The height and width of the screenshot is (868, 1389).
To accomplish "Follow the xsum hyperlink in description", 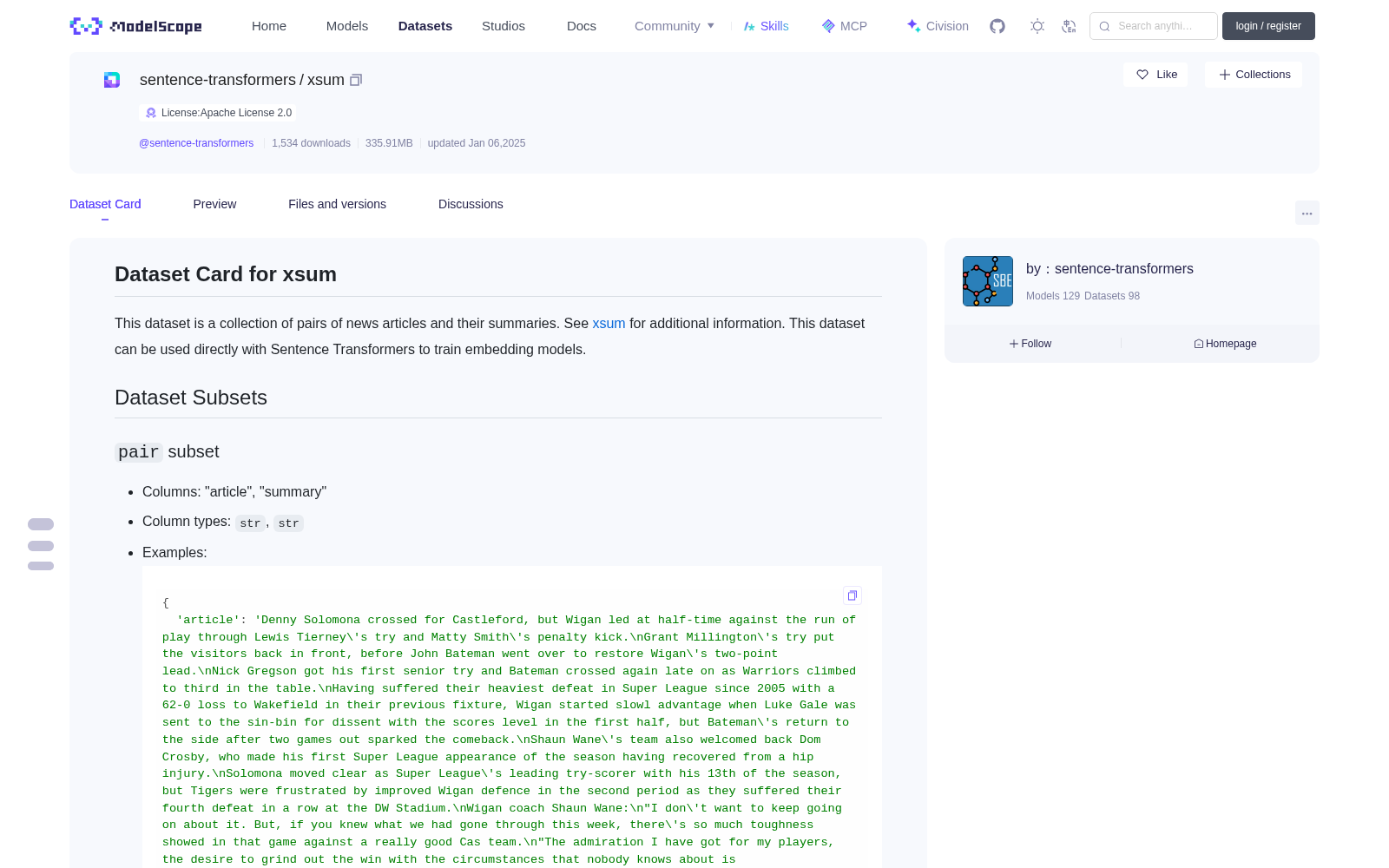I will pyautogui.click(x=609, y=323).
